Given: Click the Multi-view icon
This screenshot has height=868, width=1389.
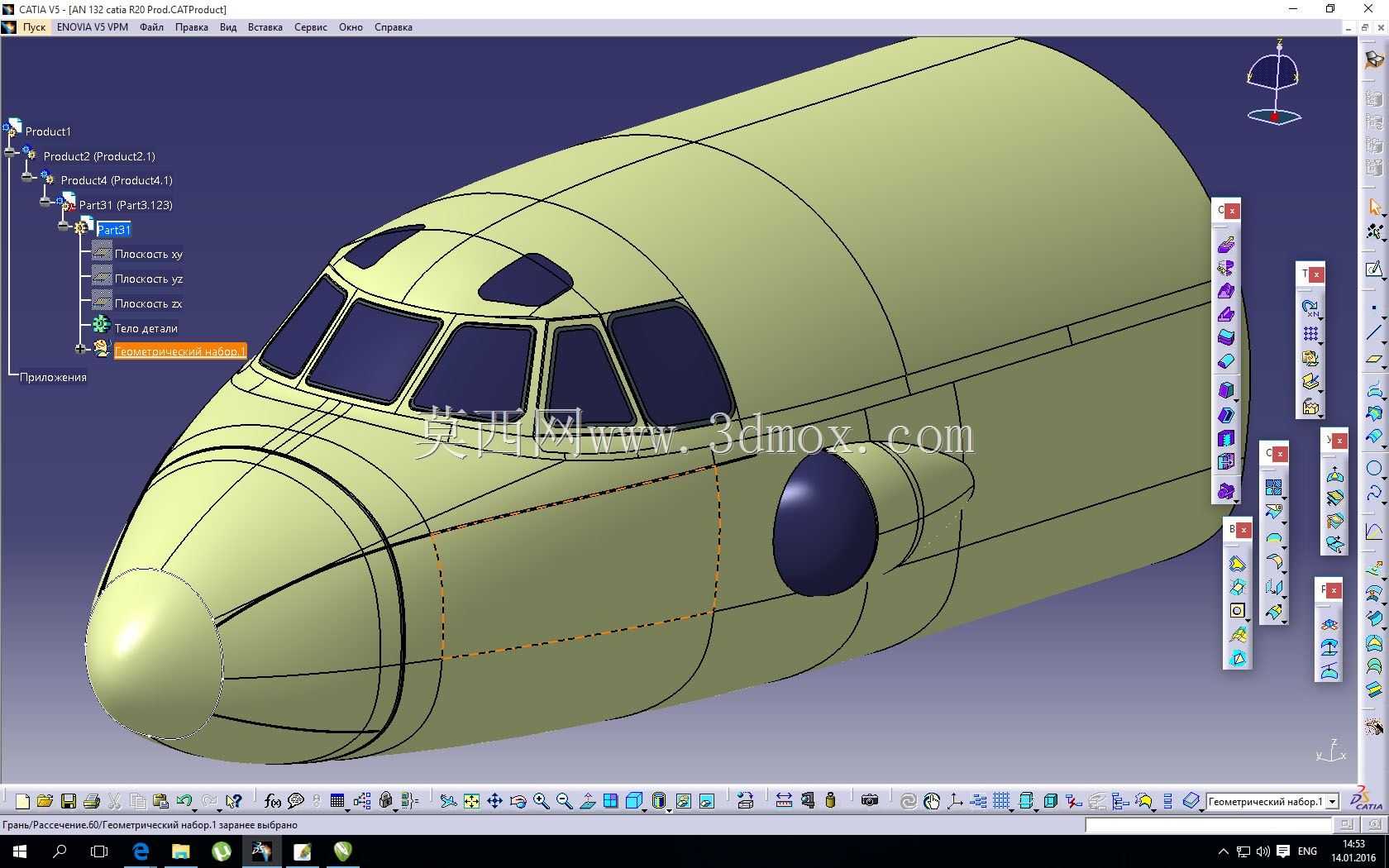Looking at the screenshot, I should [x=610, y=801].
